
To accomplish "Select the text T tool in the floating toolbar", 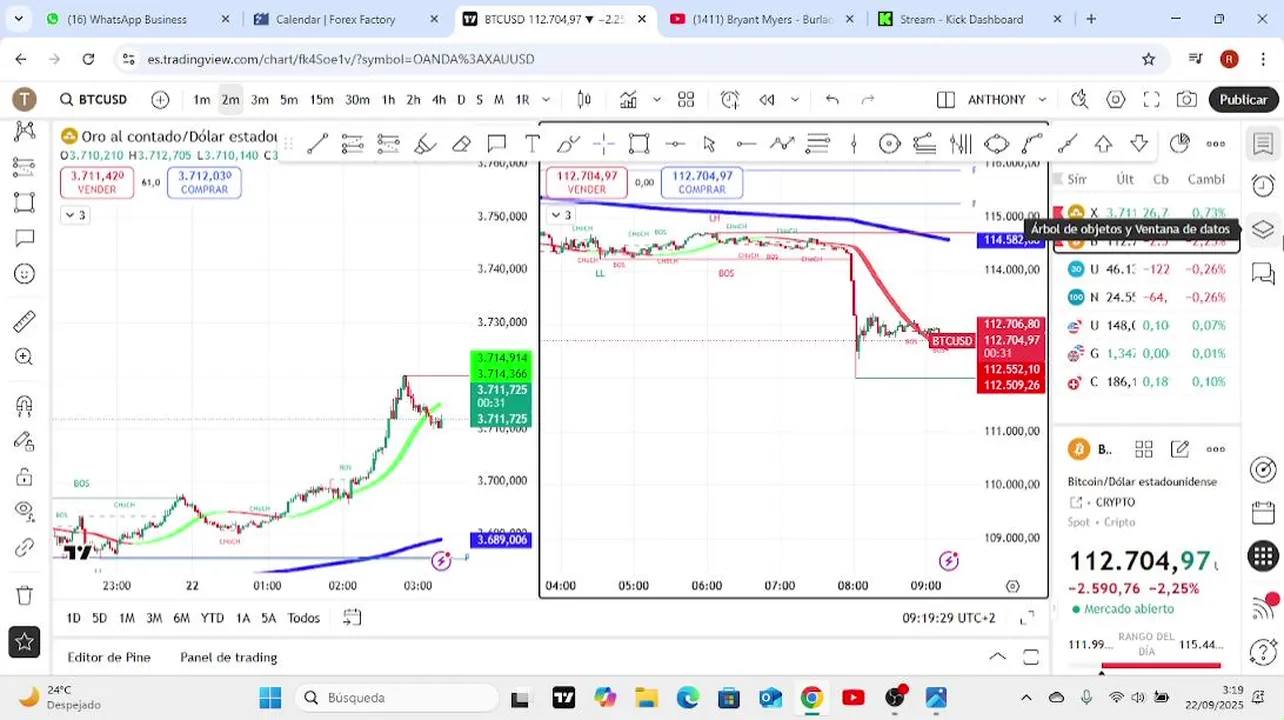I will click(532, 144).
